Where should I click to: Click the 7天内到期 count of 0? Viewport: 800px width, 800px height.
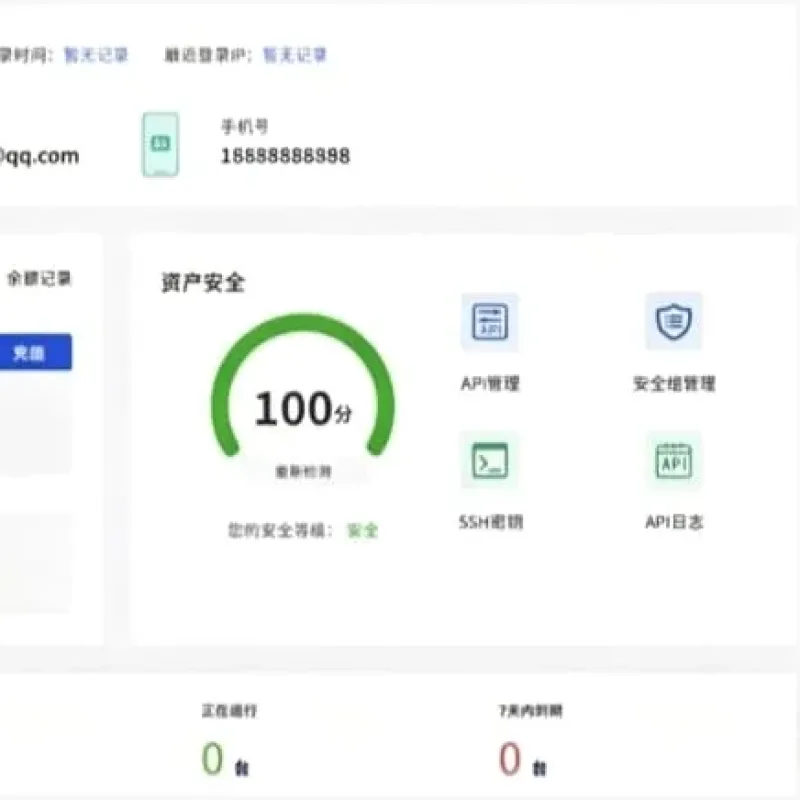click(x=510, y=758)
